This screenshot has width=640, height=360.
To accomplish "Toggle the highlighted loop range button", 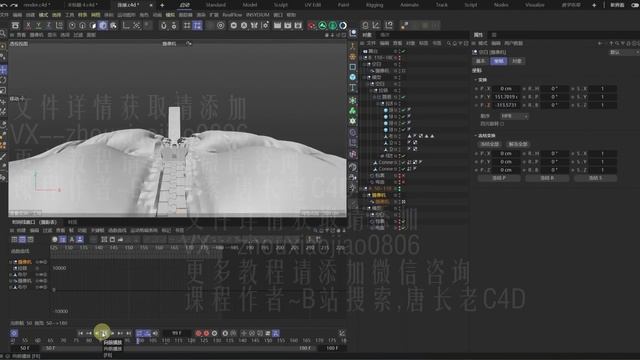I will (140, 333).
